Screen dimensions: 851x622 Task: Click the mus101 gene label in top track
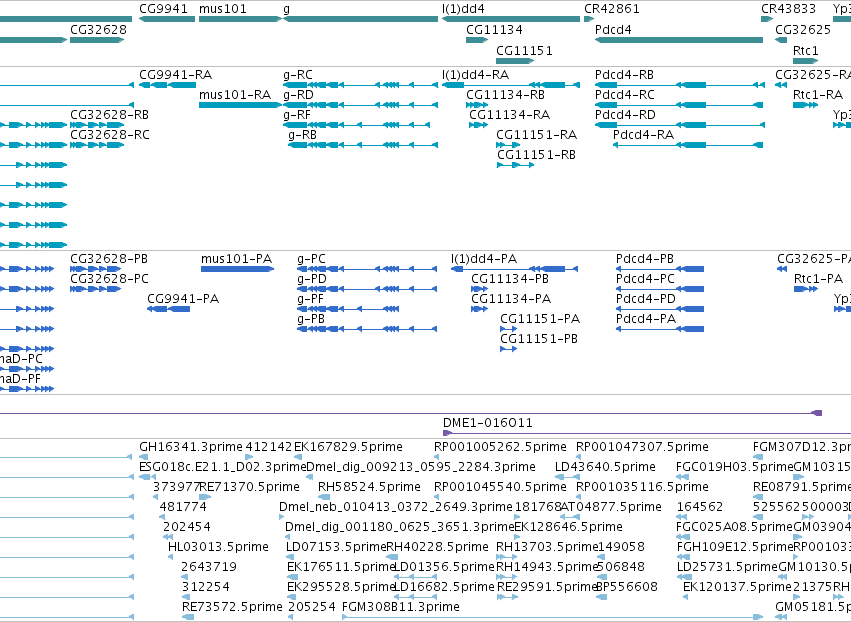pyautogui.click(x=223, y=9)
